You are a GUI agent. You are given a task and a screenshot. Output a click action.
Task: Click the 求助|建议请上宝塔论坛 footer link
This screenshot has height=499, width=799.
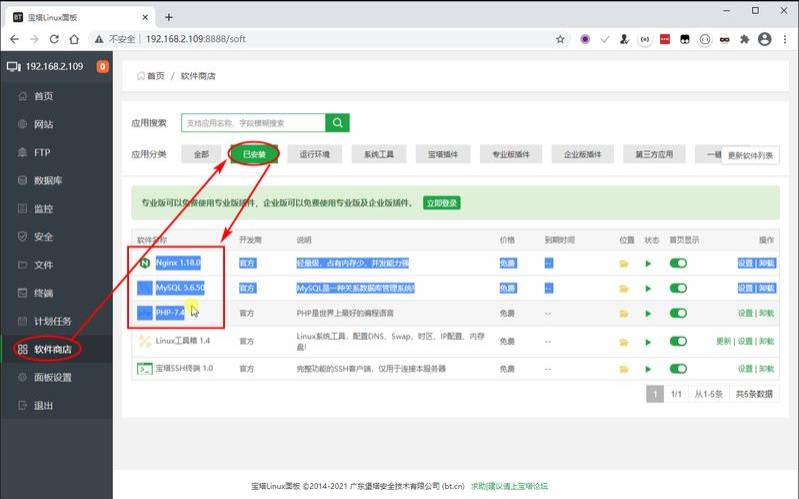[x=509, y=486]
